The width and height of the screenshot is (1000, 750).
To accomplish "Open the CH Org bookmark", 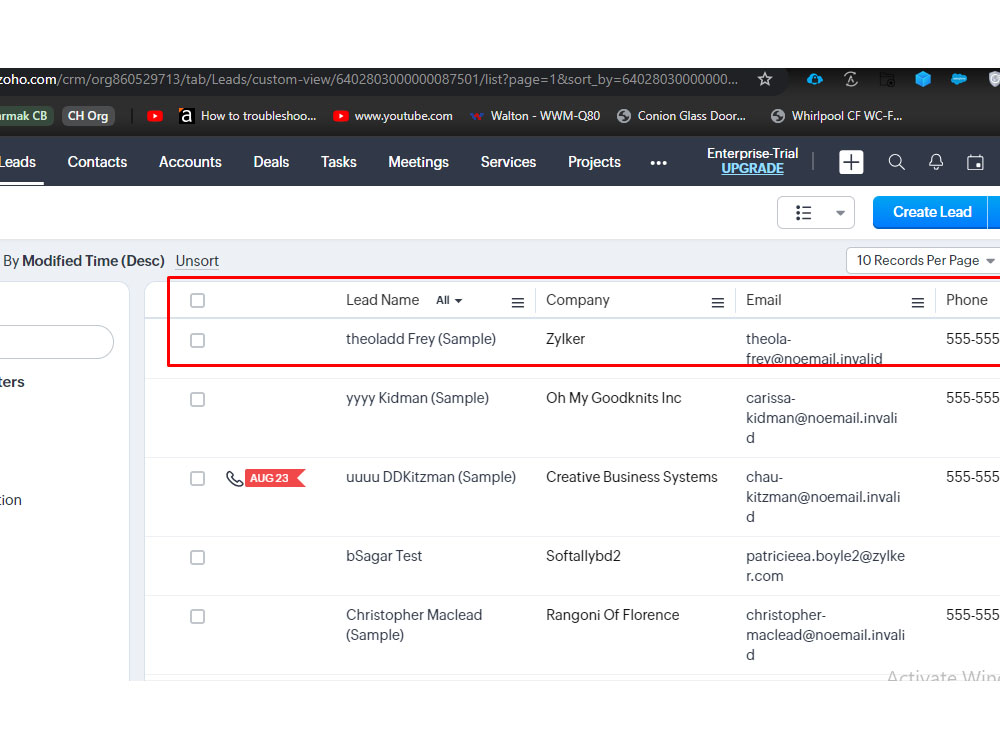I will click(88, 116).
